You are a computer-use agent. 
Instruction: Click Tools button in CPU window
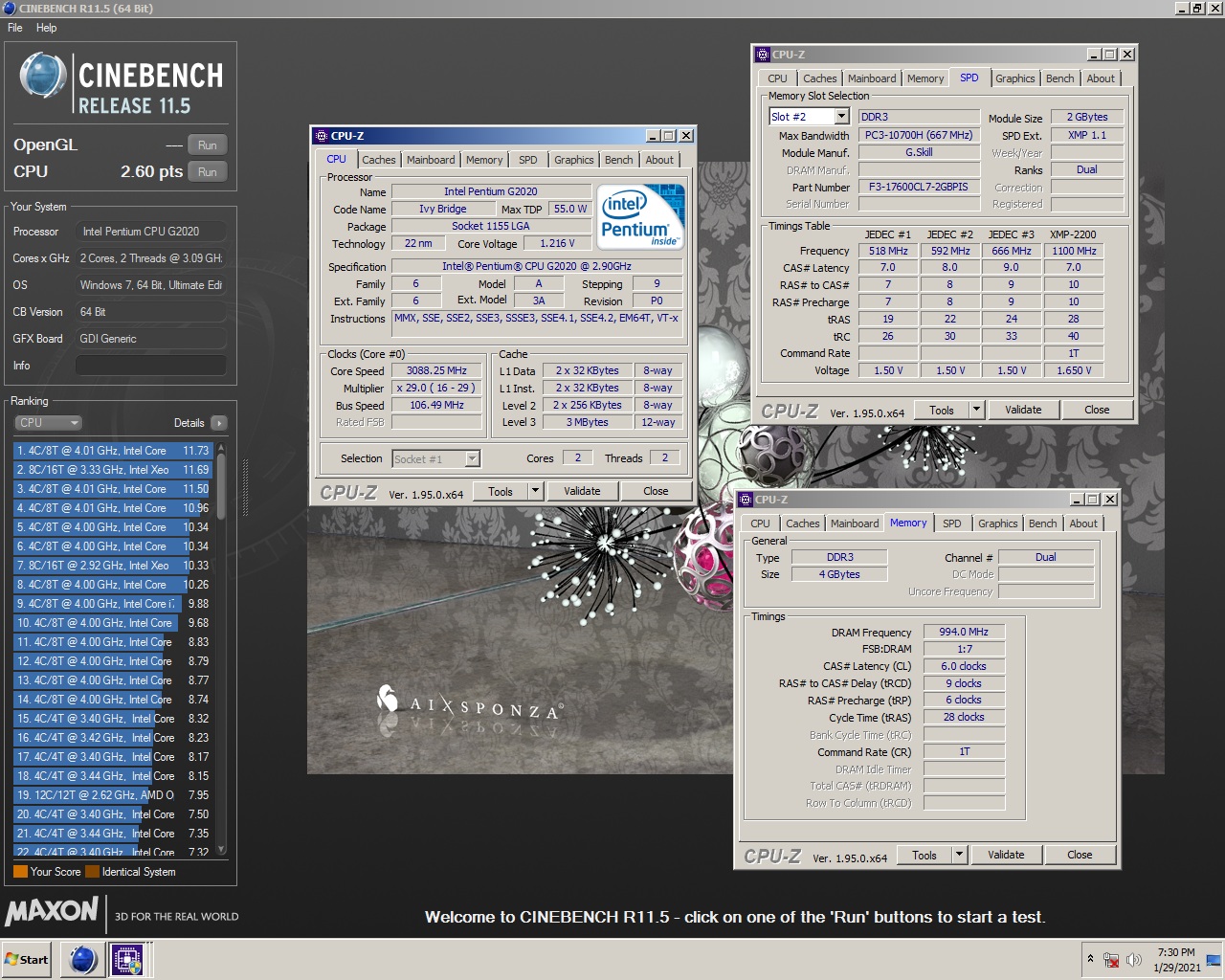[x=501, y=492]
